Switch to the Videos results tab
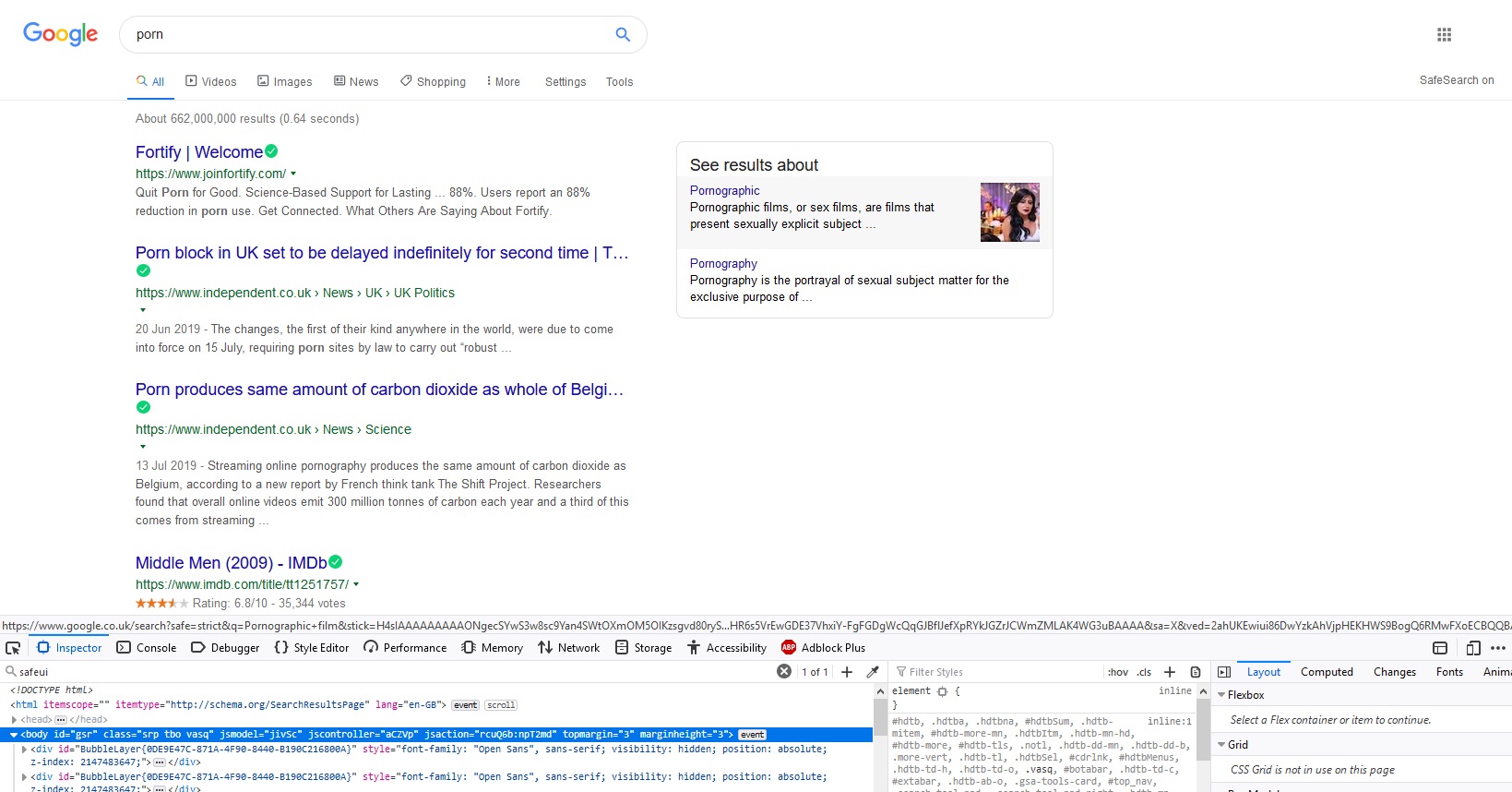Image resolution: width=1512 pixels, height=792 pixels. (x=210, y=81)
